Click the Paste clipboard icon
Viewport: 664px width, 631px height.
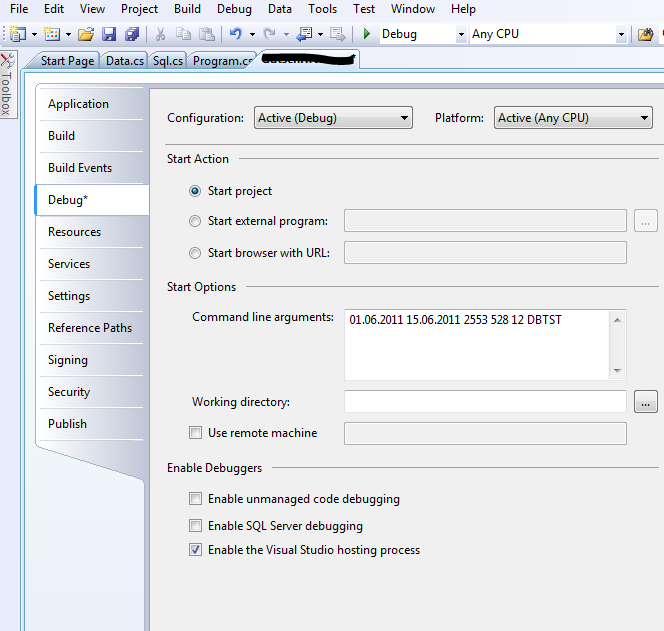[207, 34]
